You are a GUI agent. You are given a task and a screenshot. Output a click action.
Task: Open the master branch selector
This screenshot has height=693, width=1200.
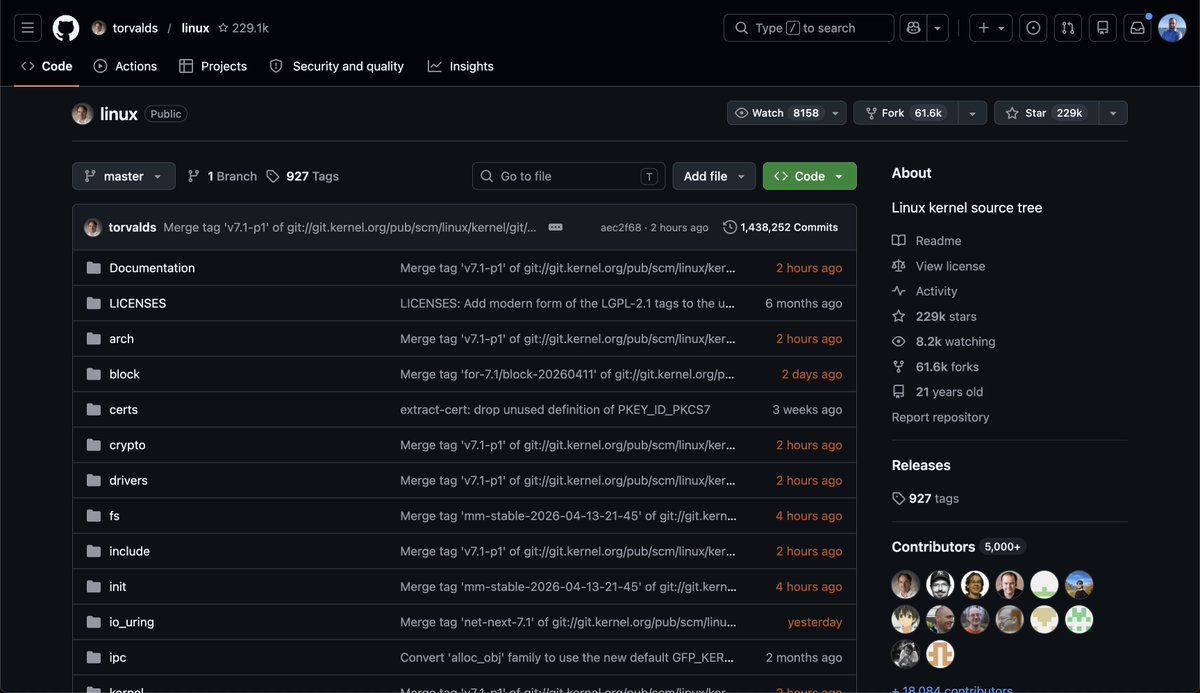pos(124,176)
